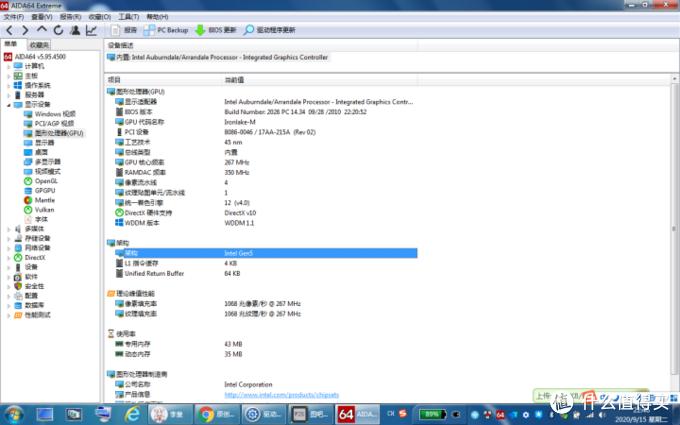
Task: Click the 安全性 shield icon in the tree
Action: [18, 286]
